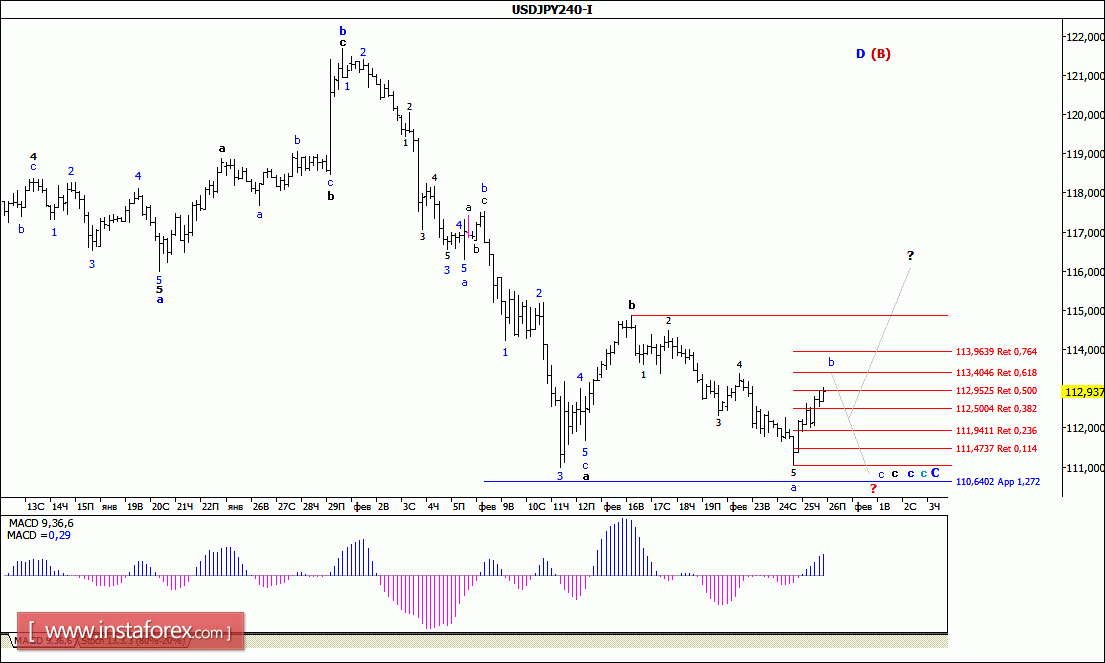Select the 110,6402 App 1,272 label
The image size is (1105, 663).
point(997,481)
